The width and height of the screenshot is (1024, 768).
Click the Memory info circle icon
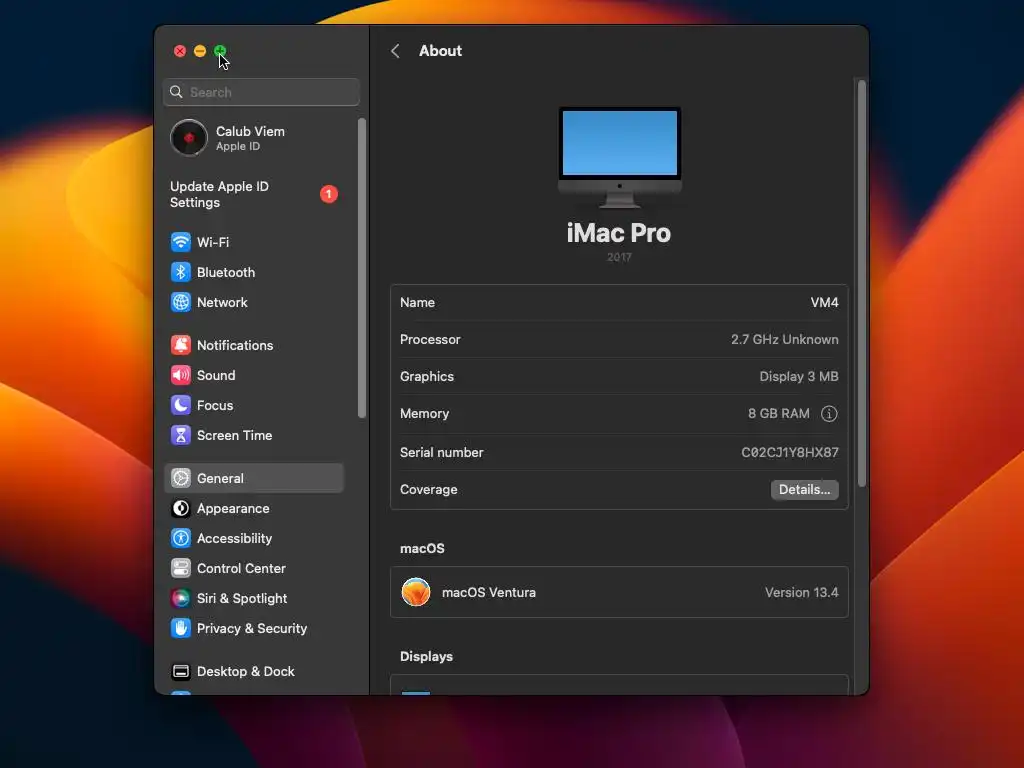coord(829,413)
